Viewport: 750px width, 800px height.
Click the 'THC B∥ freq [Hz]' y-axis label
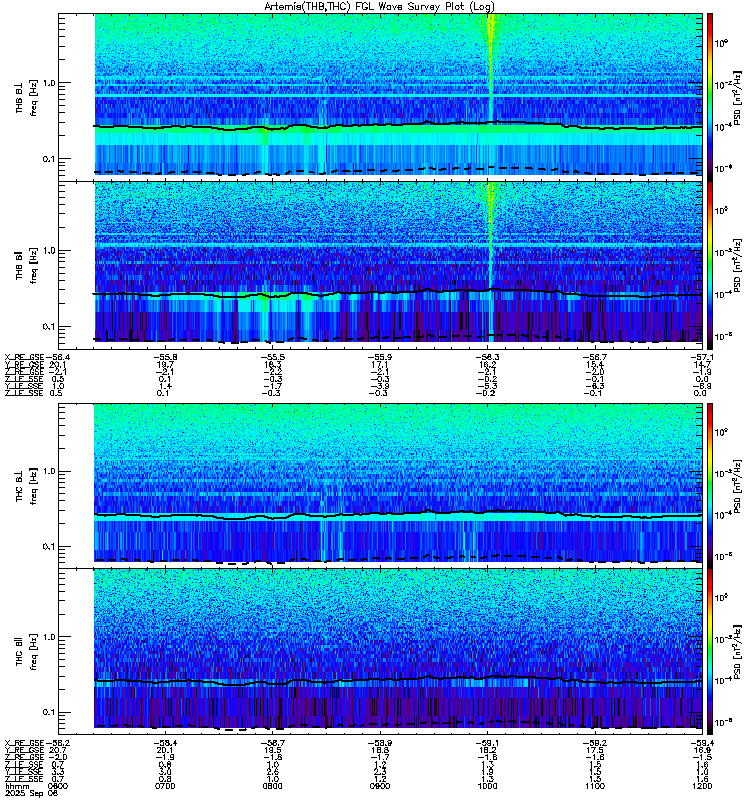(x=26, y=652)
